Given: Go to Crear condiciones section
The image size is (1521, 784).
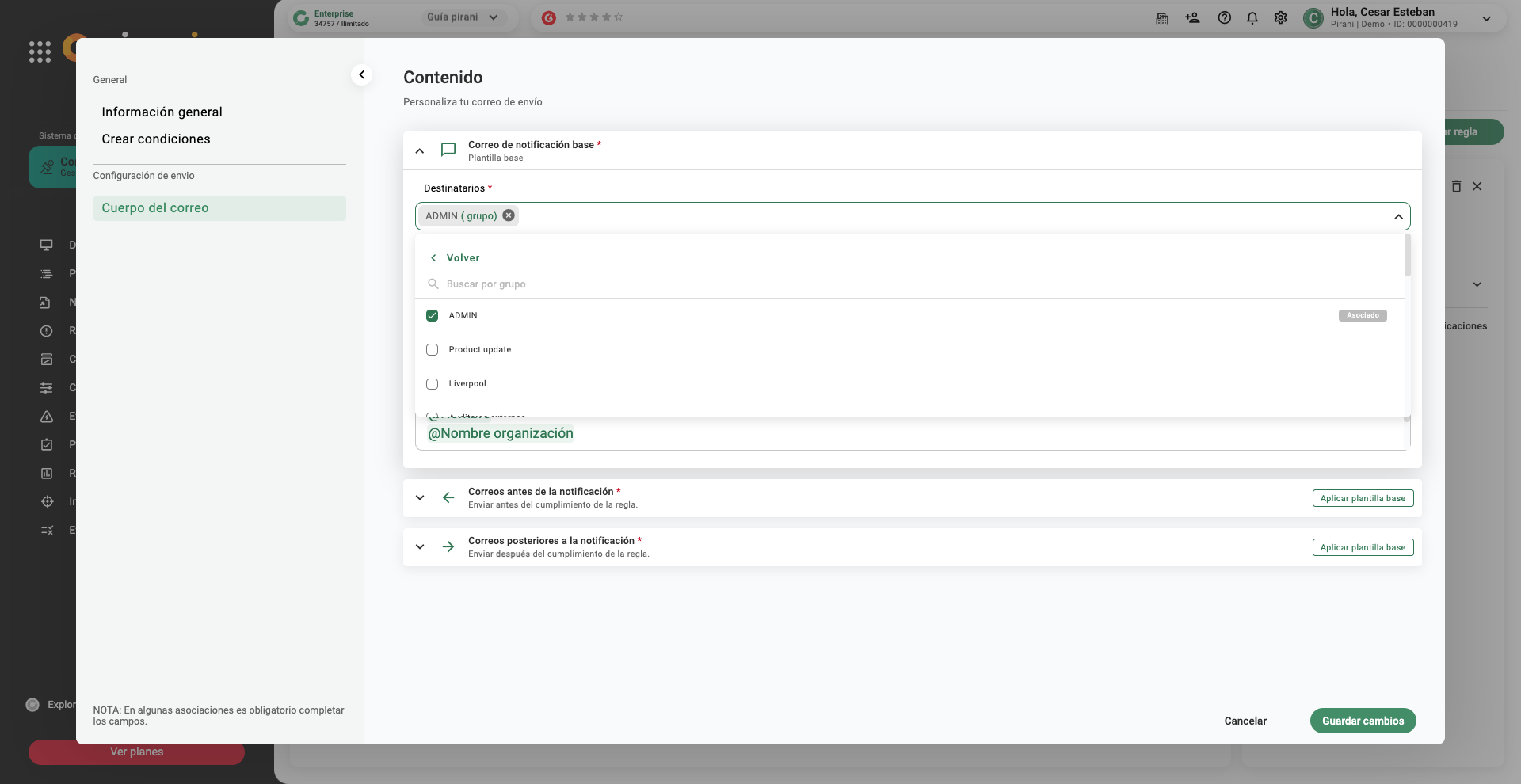Looking at the screenshot, I should tap(156, 139).
